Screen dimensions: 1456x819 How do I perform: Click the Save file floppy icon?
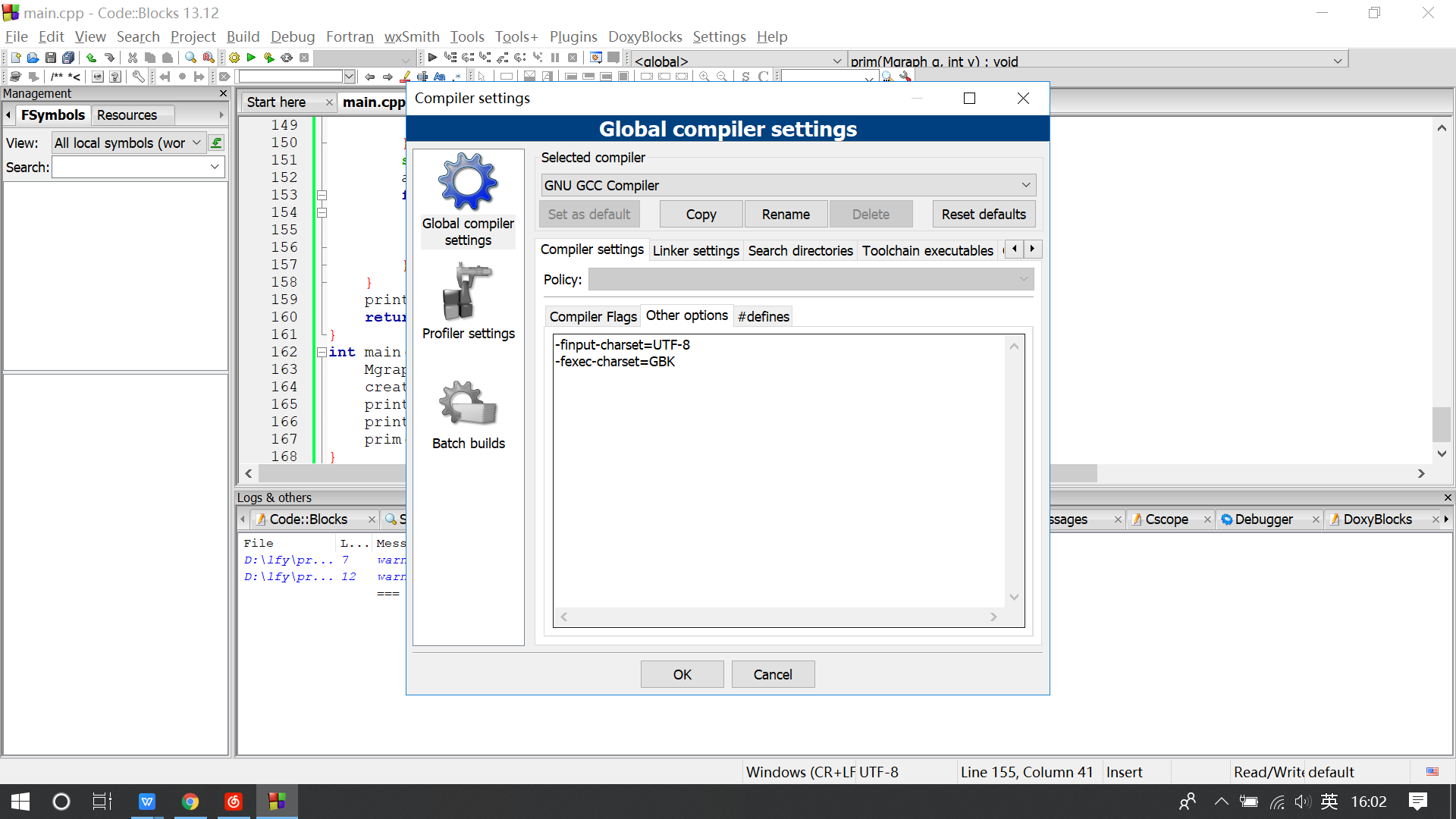[x=51, y=58]
